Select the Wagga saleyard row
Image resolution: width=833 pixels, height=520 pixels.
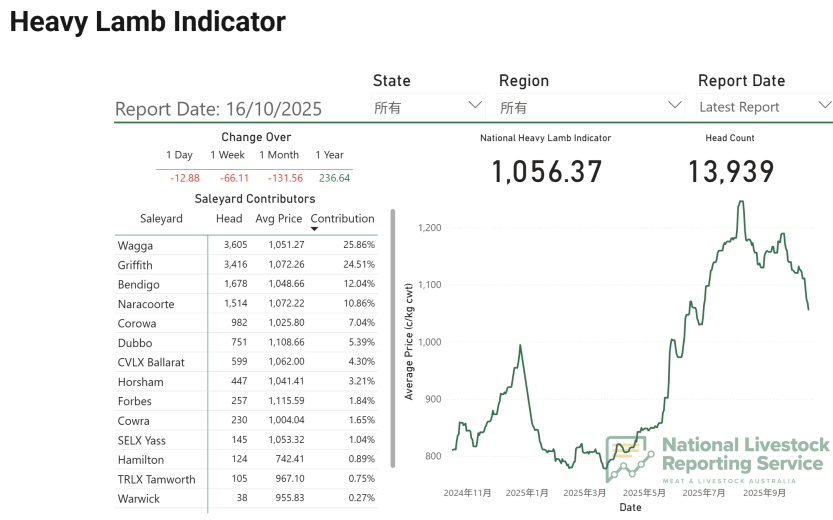136,245
